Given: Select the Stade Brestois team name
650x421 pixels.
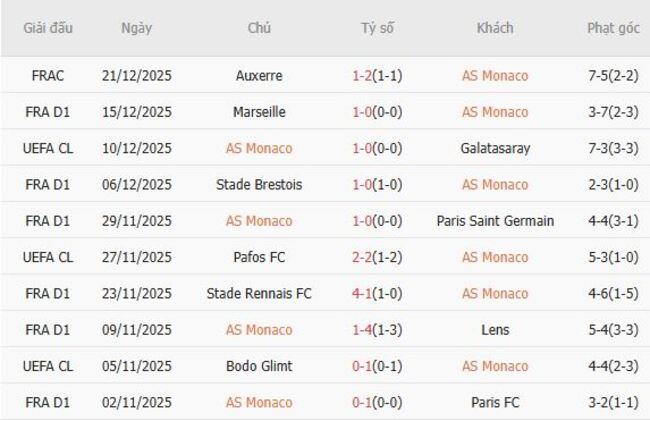Looking at the screenshot, I should [259, 184].
